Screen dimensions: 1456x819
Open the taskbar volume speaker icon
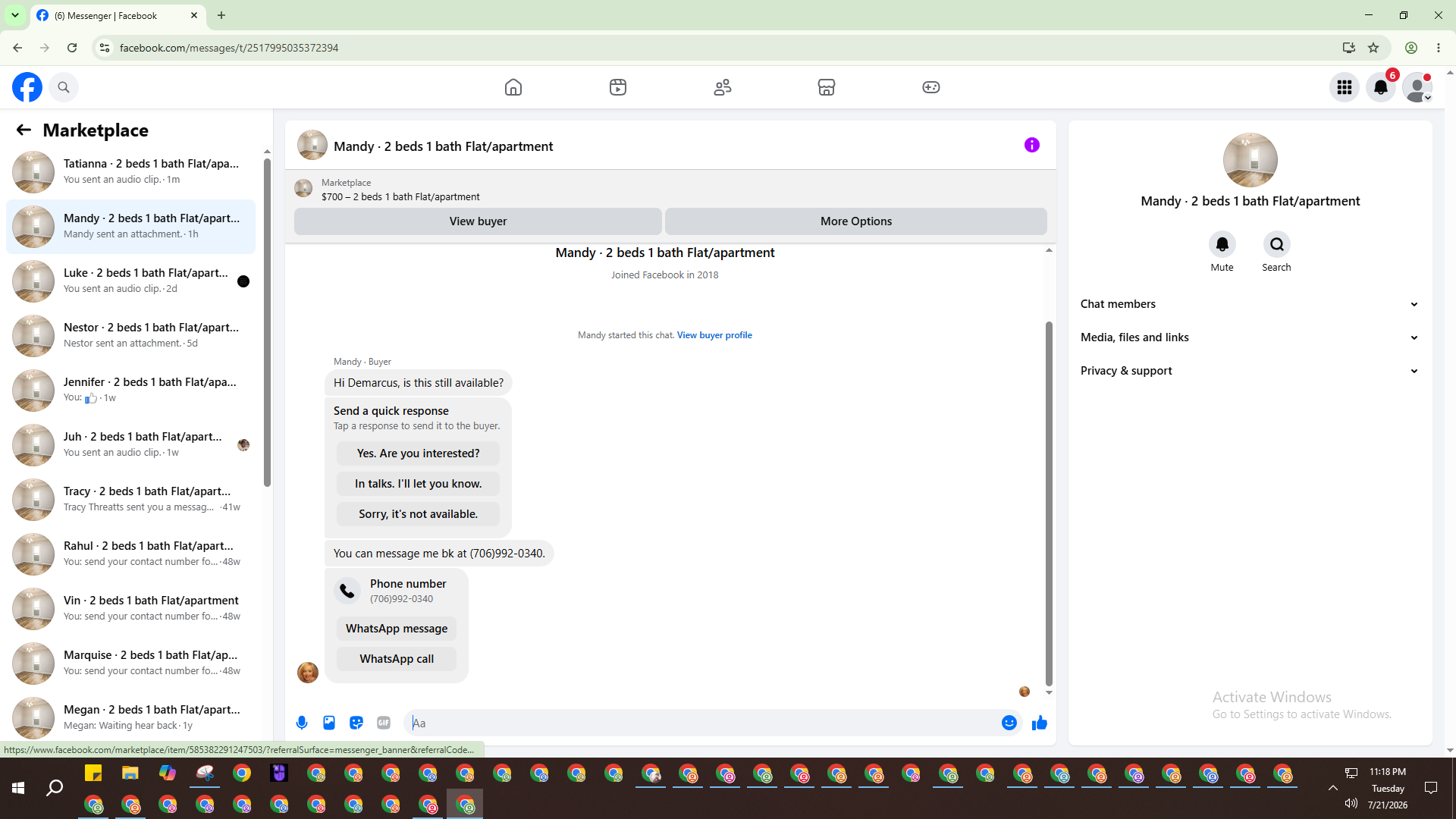coord(1351,803)
